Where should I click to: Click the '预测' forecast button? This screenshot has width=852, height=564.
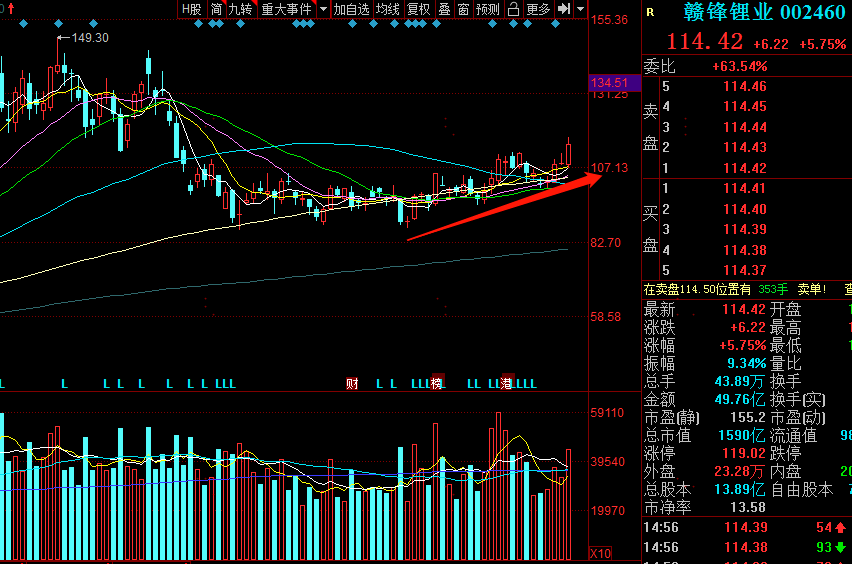(x=488, y=9)
